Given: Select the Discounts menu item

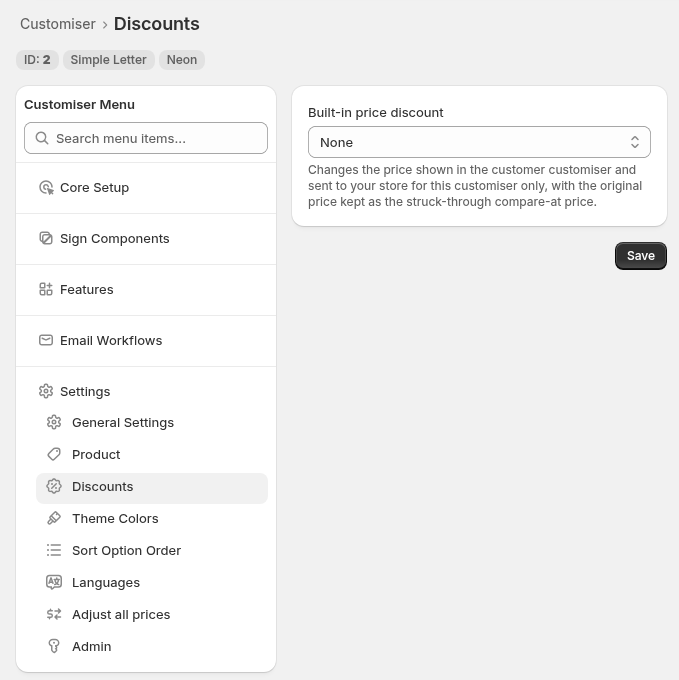Looking at the screenshot, I should pos(152,488).
